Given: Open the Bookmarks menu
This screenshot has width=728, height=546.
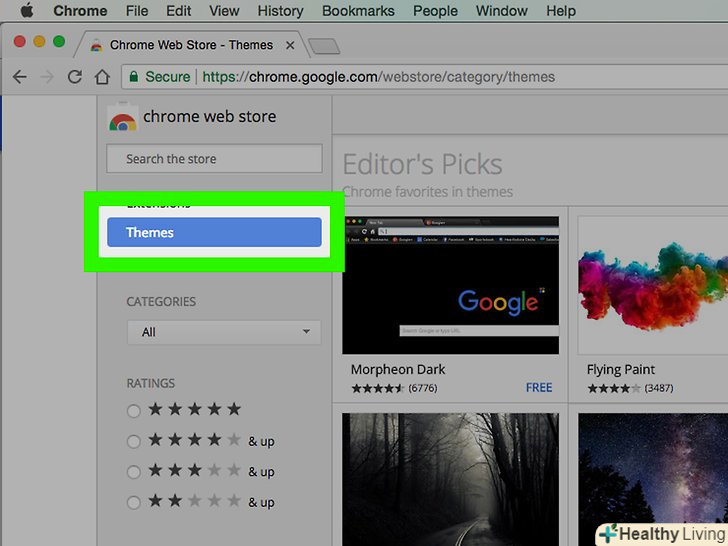Looking at the screenshot, I should [x=358, y=11].
